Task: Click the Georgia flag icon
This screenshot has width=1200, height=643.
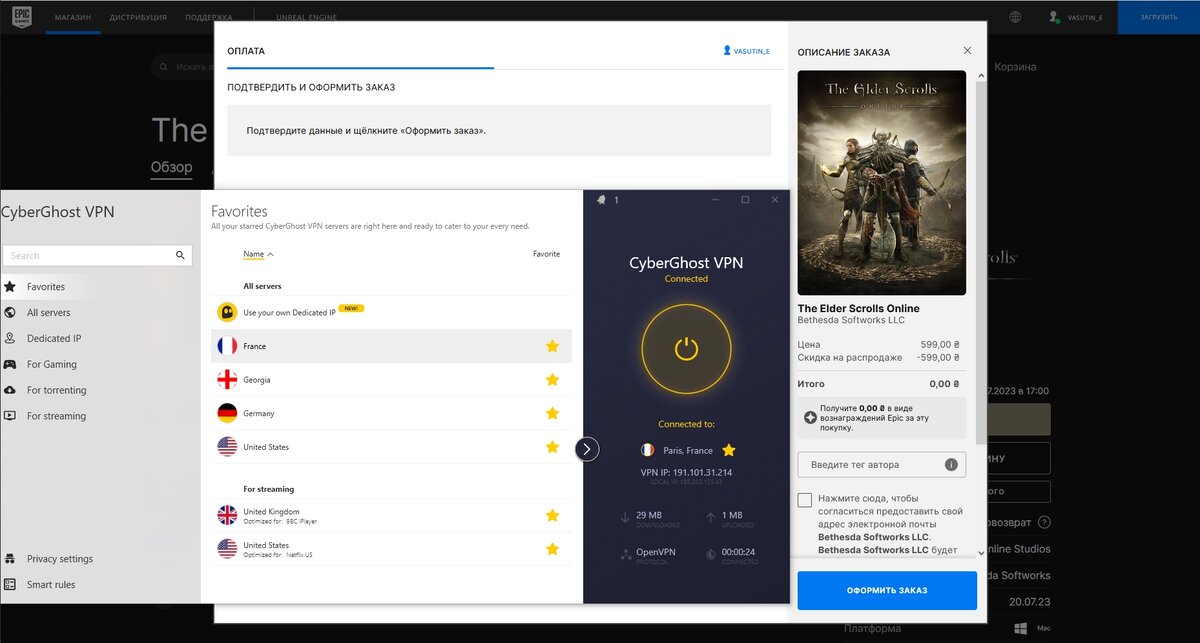Action: (227, 380)
